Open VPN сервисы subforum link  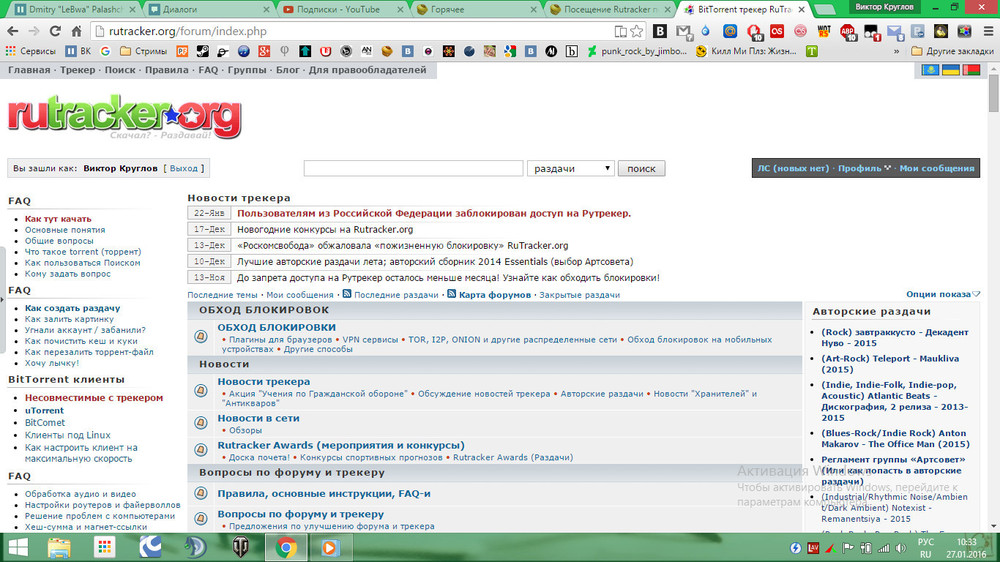[370, 339]
